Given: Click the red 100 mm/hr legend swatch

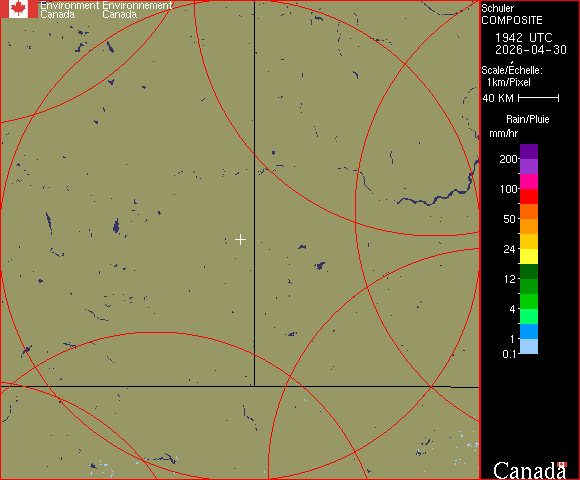Looking at the screenshot, I should (x=529, y=196).
